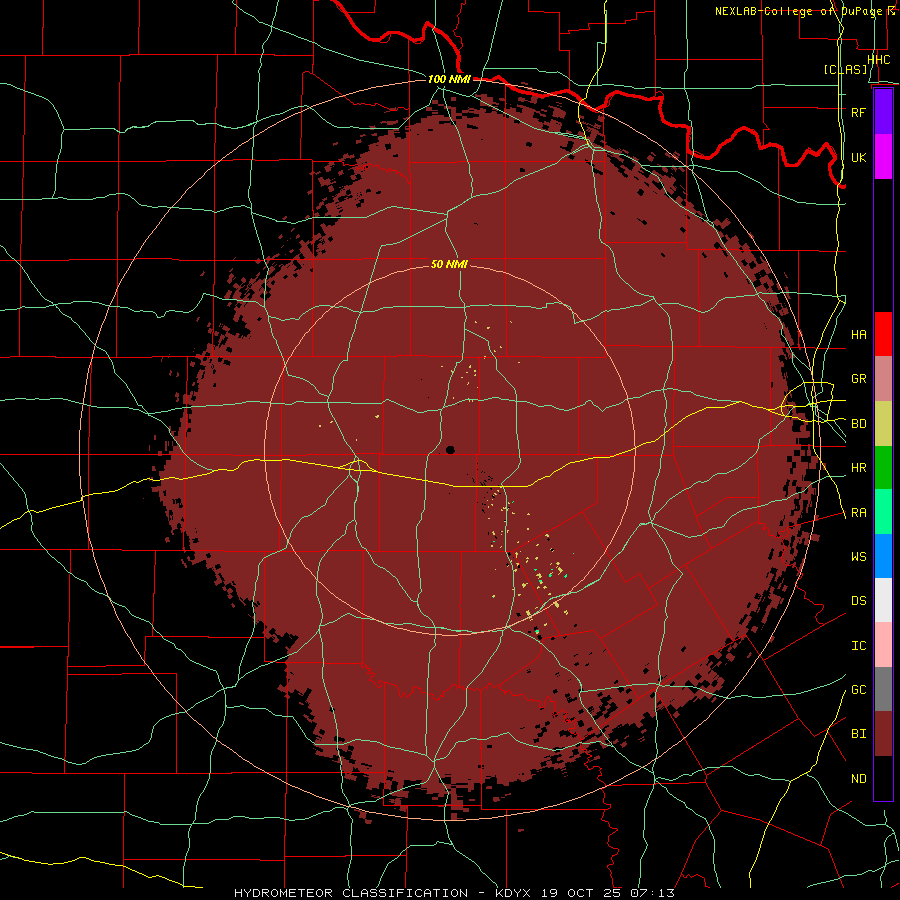Select the gray GC legend color swatch
The width and height of the screenshot is (900, 900).
(x=883, y=689)
